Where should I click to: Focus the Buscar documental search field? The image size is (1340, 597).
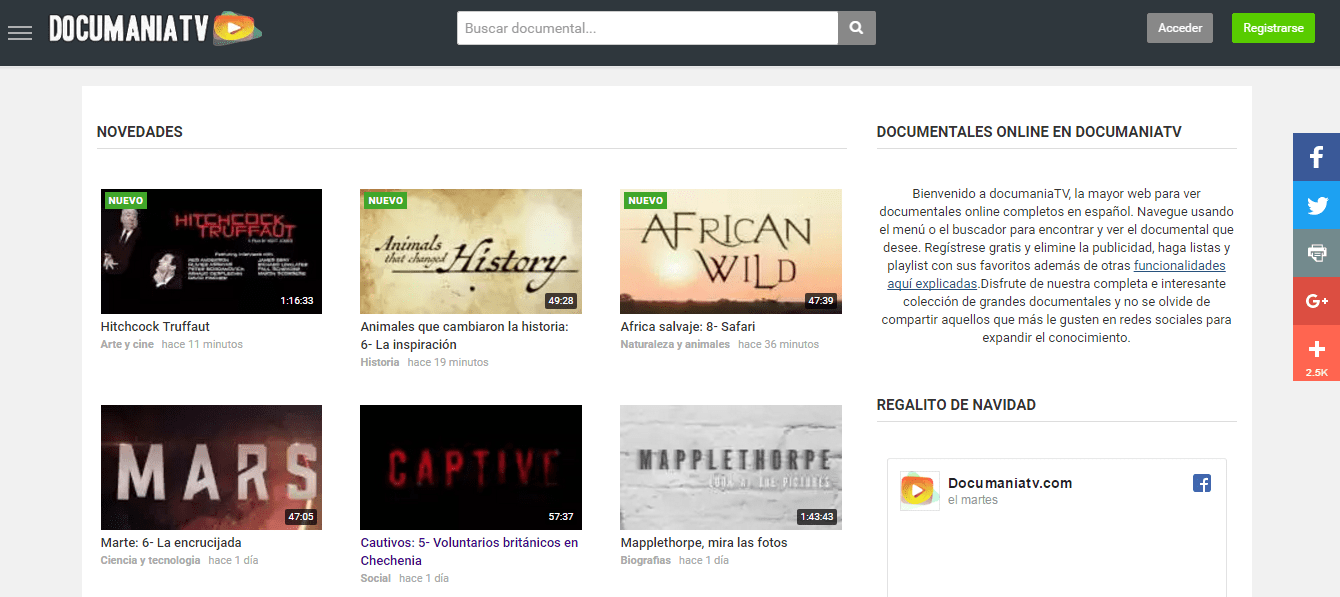pyautogui.click(x=647, y=28)
